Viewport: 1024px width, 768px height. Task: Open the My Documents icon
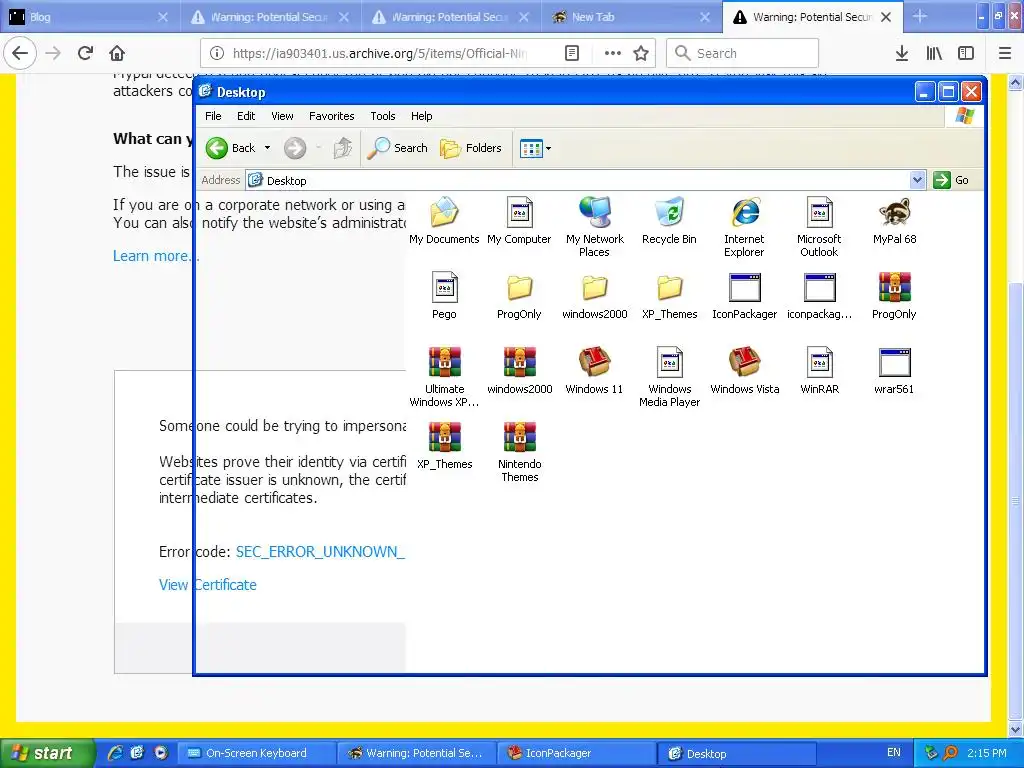tap(444, 212)
